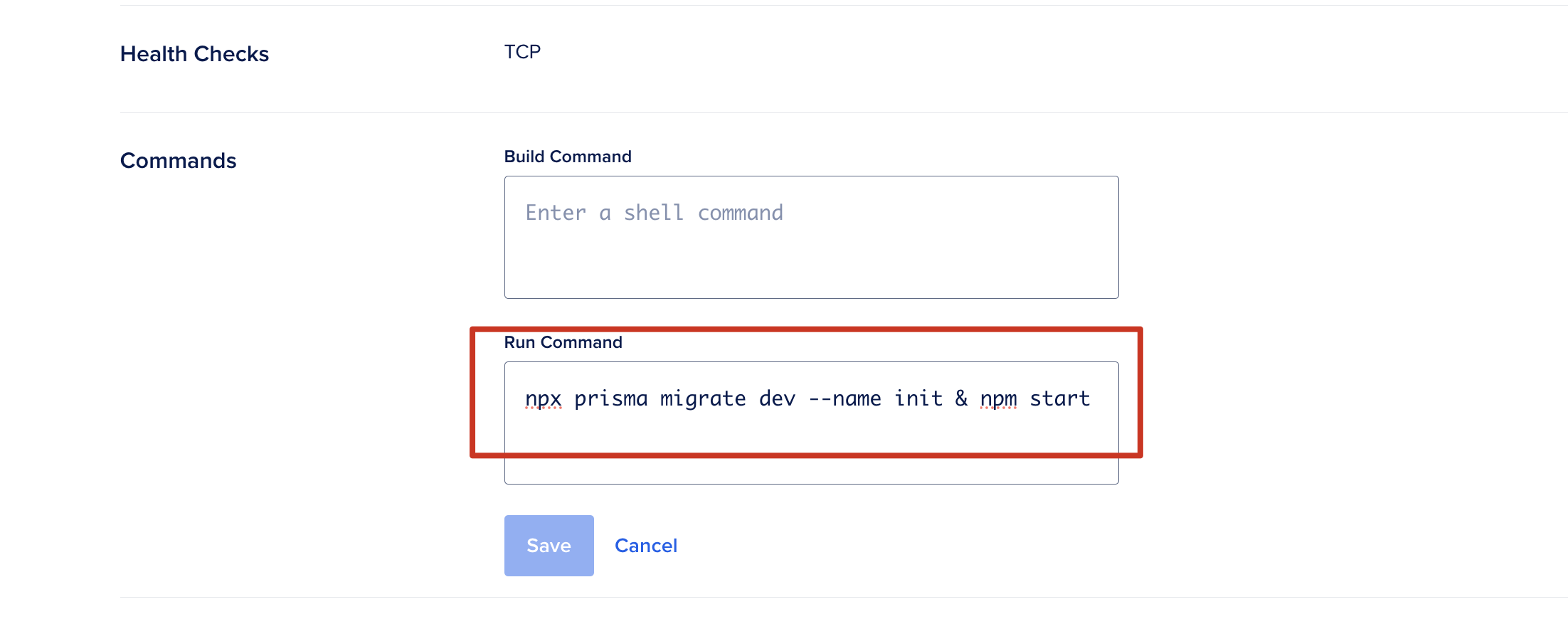
Task: Select the Health Checks section heading
Action: (x=194, y=54)
